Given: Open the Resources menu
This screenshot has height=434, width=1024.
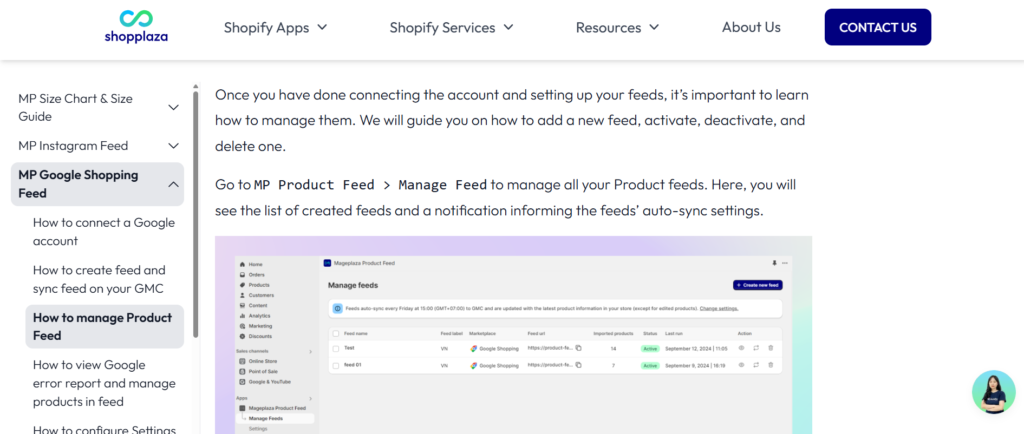Looking at the screenshot, I should point(617,27).
